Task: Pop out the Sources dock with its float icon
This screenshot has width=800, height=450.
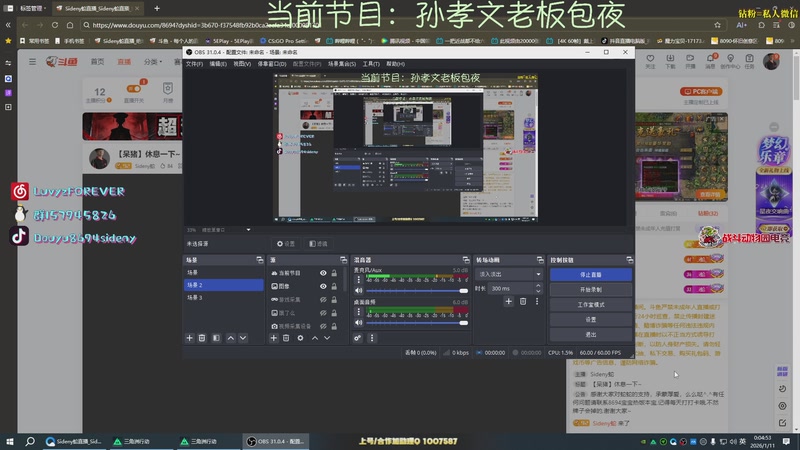Action: 343,260
